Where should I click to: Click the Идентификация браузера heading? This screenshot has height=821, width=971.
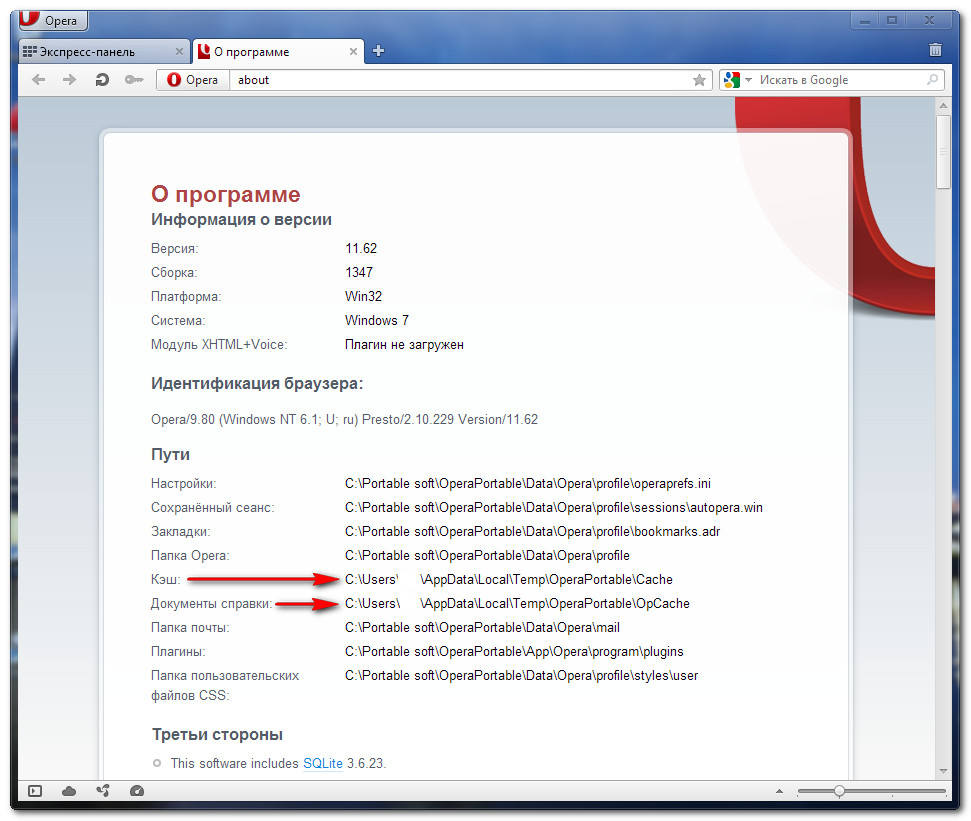pos(257,384)
